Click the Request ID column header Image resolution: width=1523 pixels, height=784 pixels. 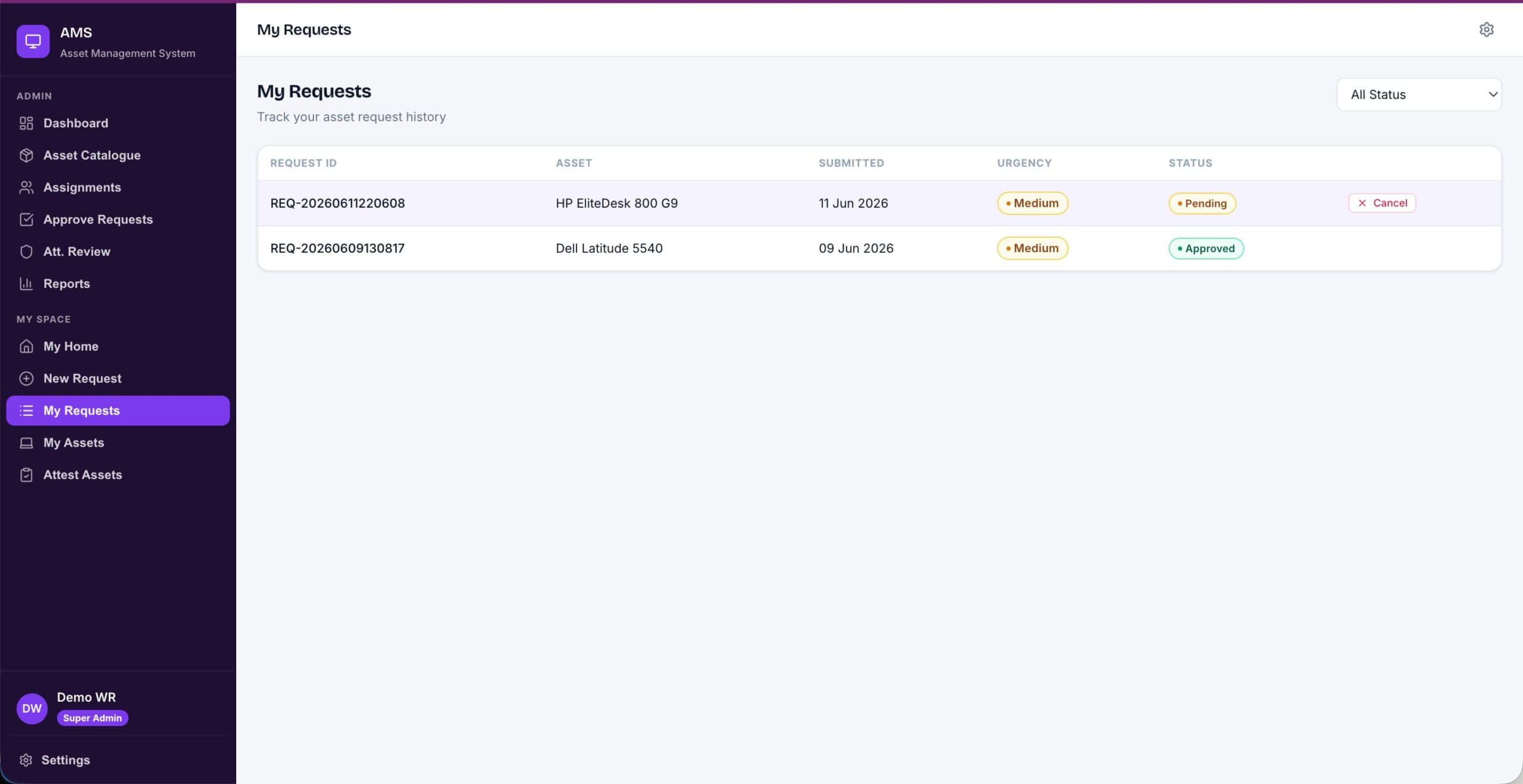point(303,163)
